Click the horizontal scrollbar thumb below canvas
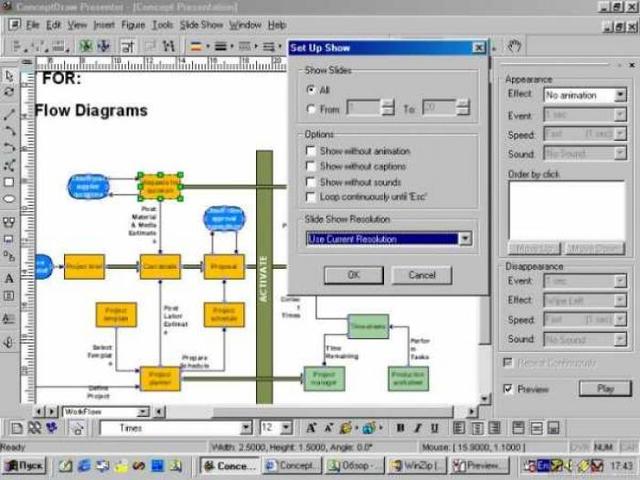640x480 pixels. point(333,412)
